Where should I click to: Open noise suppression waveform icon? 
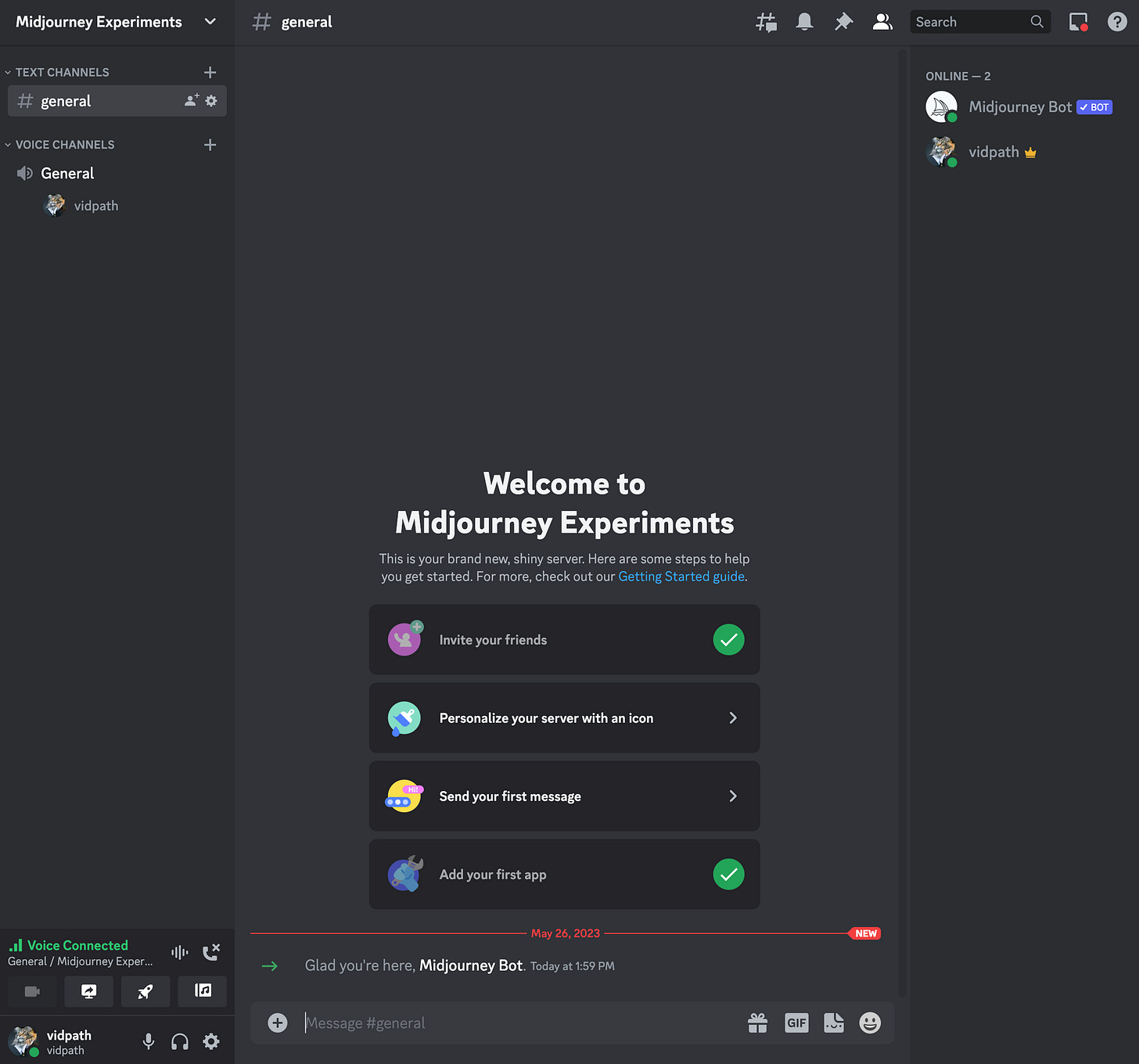(x=180, y=952)
